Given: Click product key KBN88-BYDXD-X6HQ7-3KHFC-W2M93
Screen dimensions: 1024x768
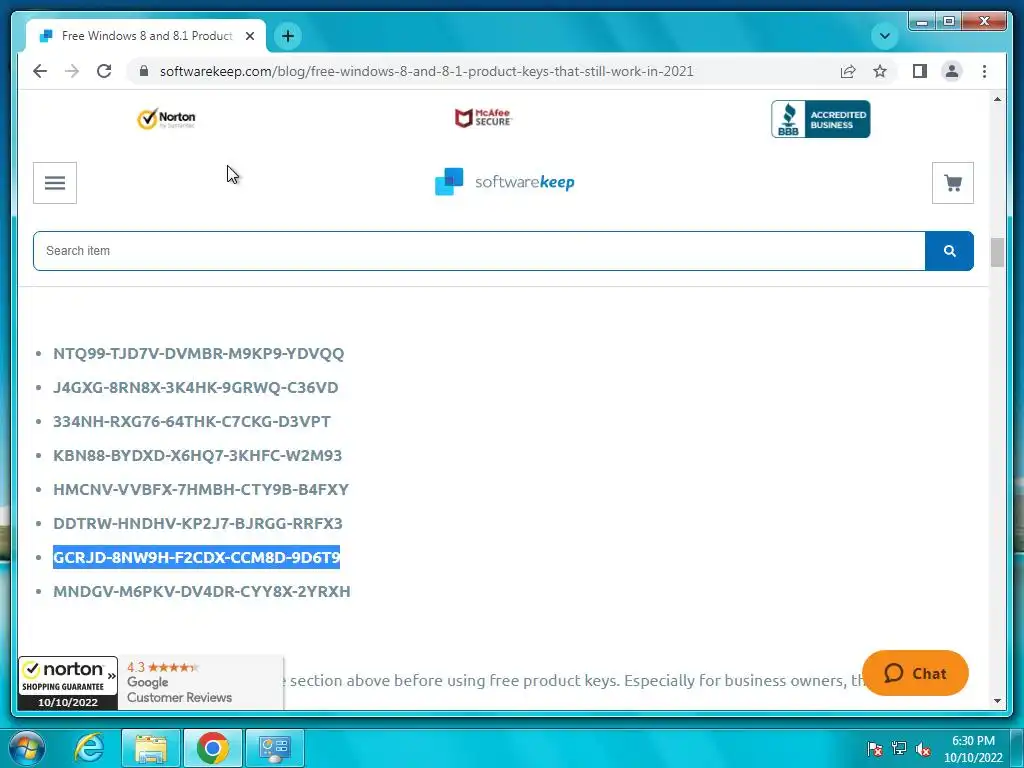Looking at the screenshot, I should coord(197,455).
